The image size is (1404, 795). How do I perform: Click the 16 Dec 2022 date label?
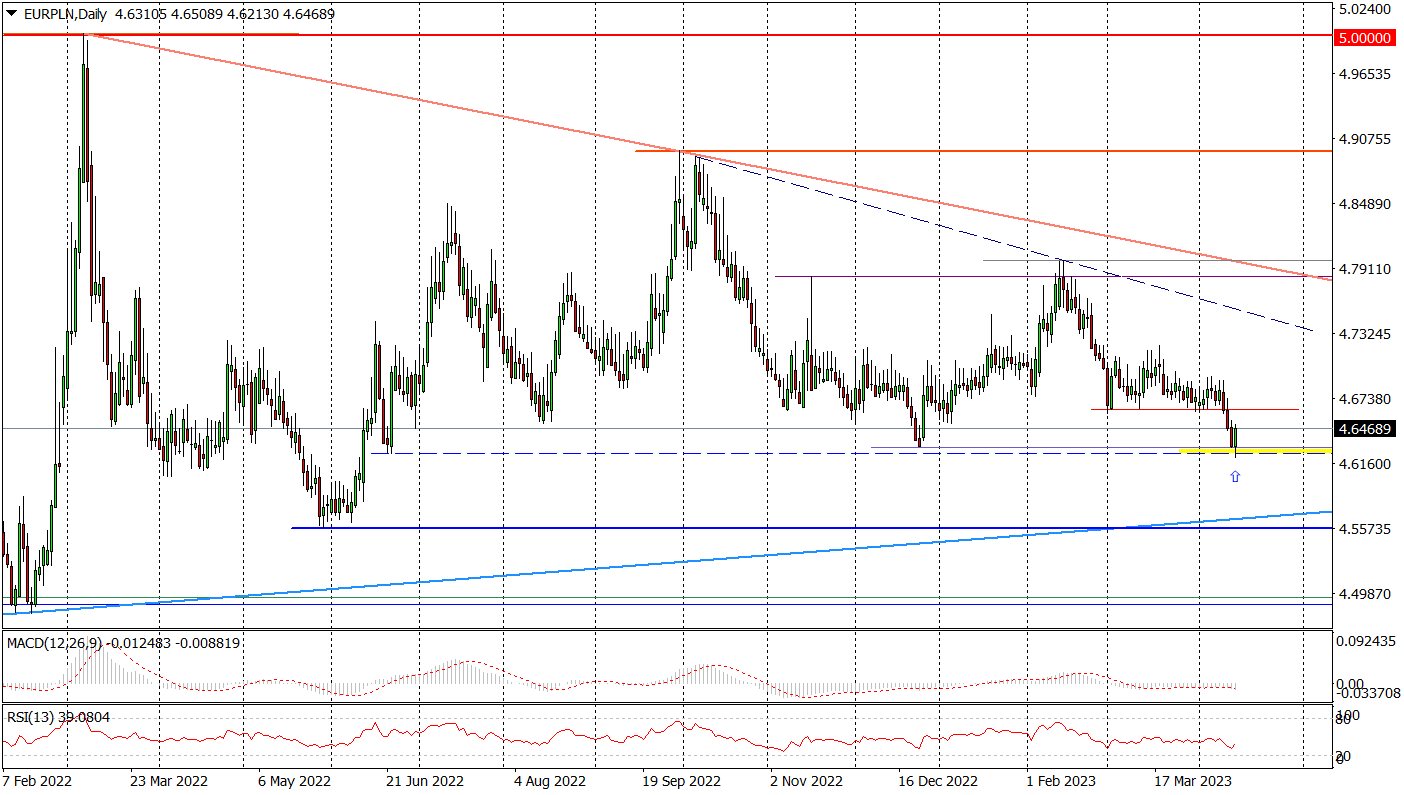pos(937,780)
